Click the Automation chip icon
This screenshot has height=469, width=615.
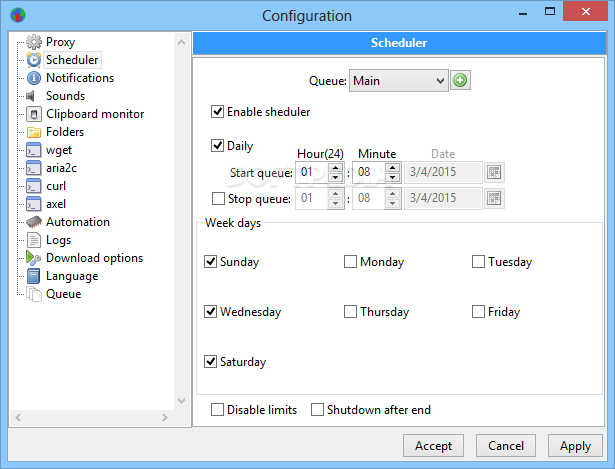coord(34,222)
